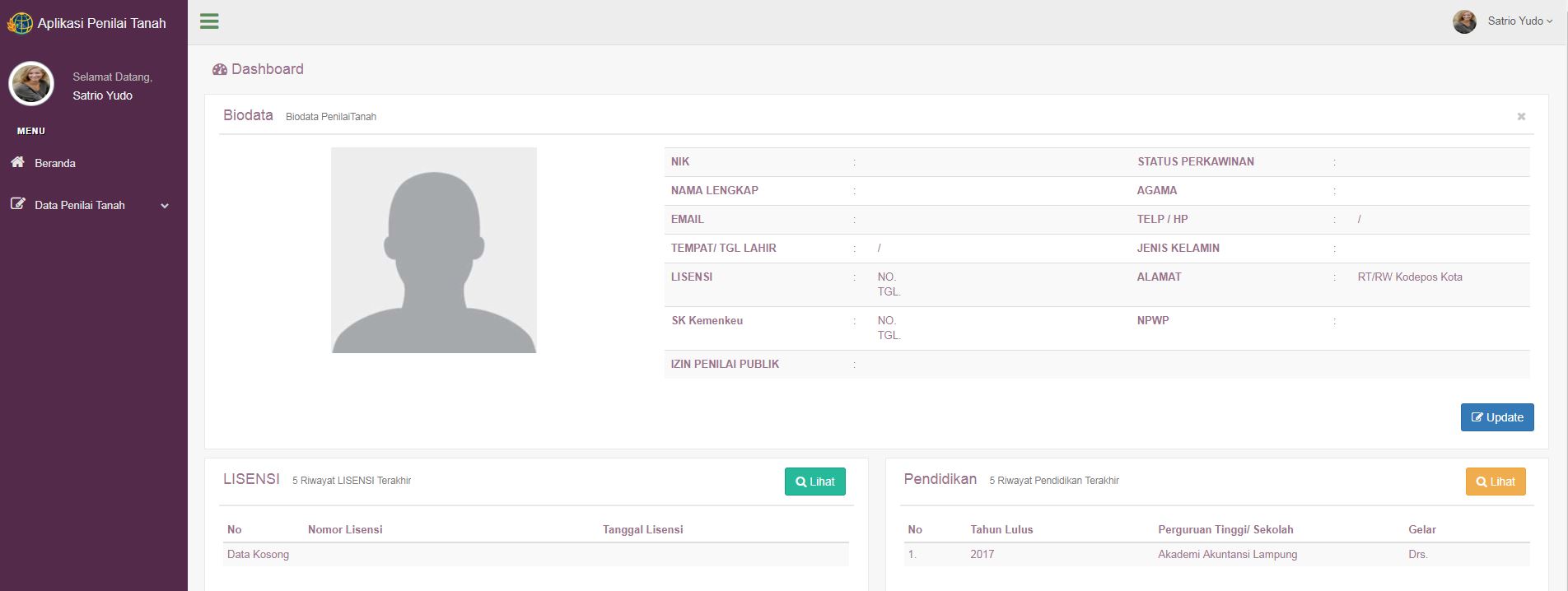Expand the Data Penilai Tanah chevron

coord(165,206)
